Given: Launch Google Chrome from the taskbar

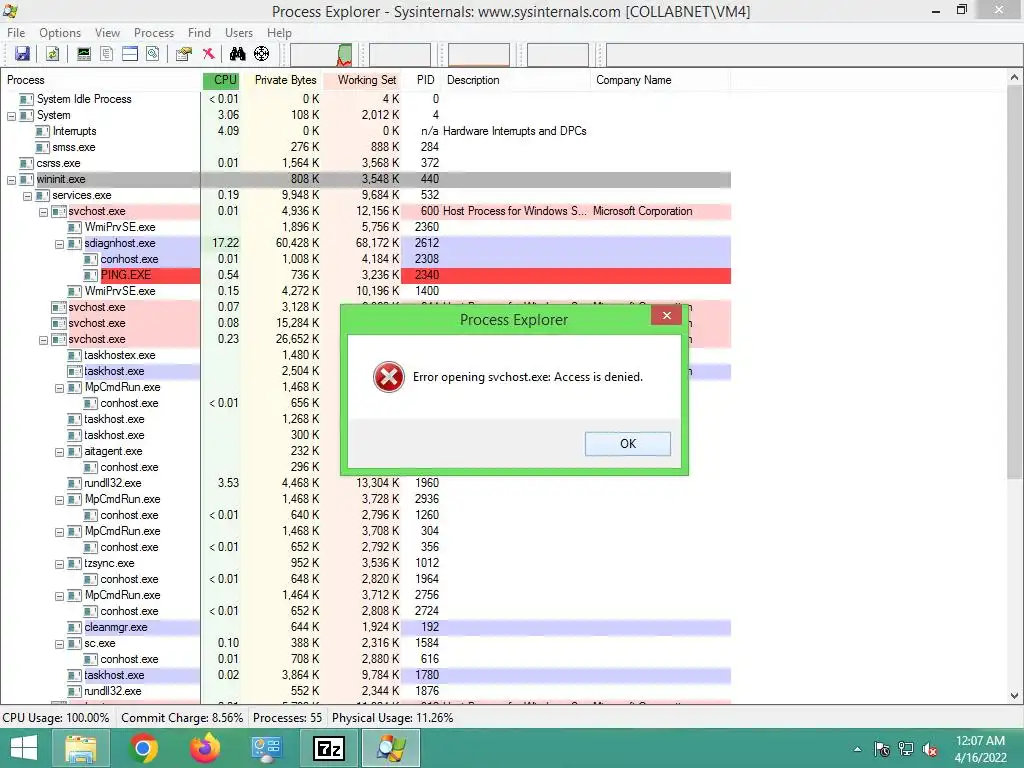Looking at the screenshot, I should tap(143, 748).
